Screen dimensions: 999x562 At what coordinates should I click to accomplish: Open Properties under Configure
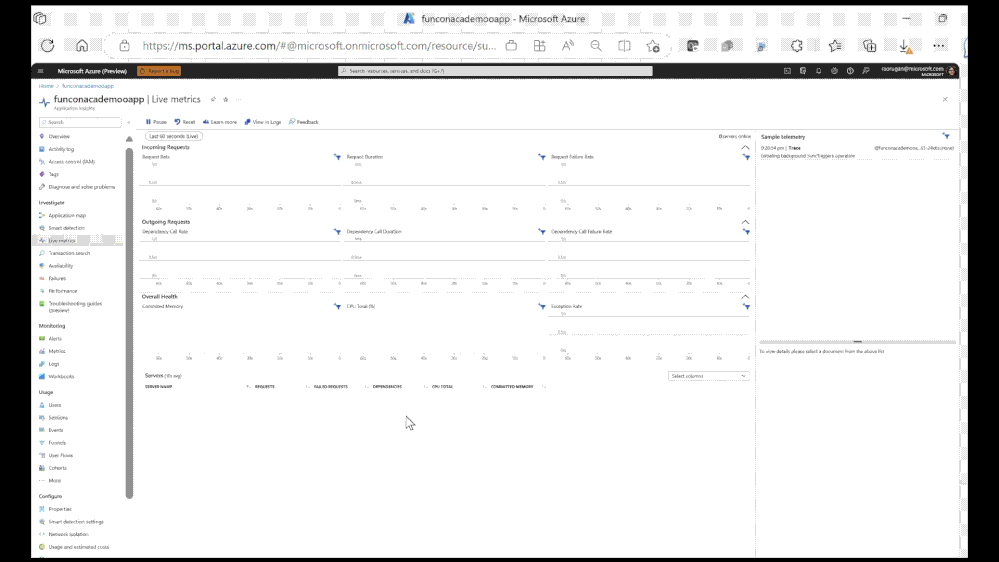pyautogui.click(x=60, y=509)
